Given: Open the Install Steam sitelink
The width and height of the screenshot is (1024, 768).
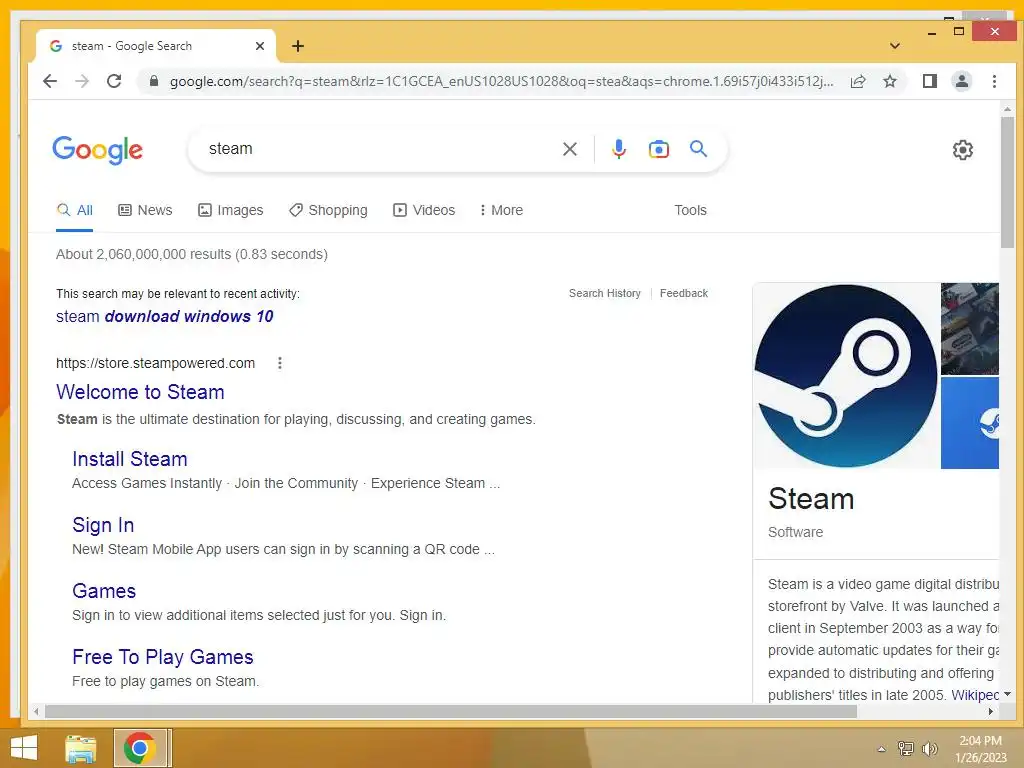Looking at the screenshot, I should click(x=130, y=459).
